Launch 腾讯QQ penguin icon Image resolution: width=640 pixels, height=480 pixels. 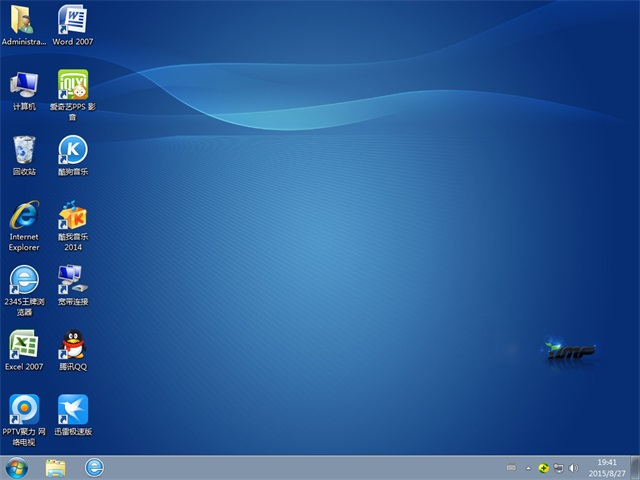pos(72,345)
